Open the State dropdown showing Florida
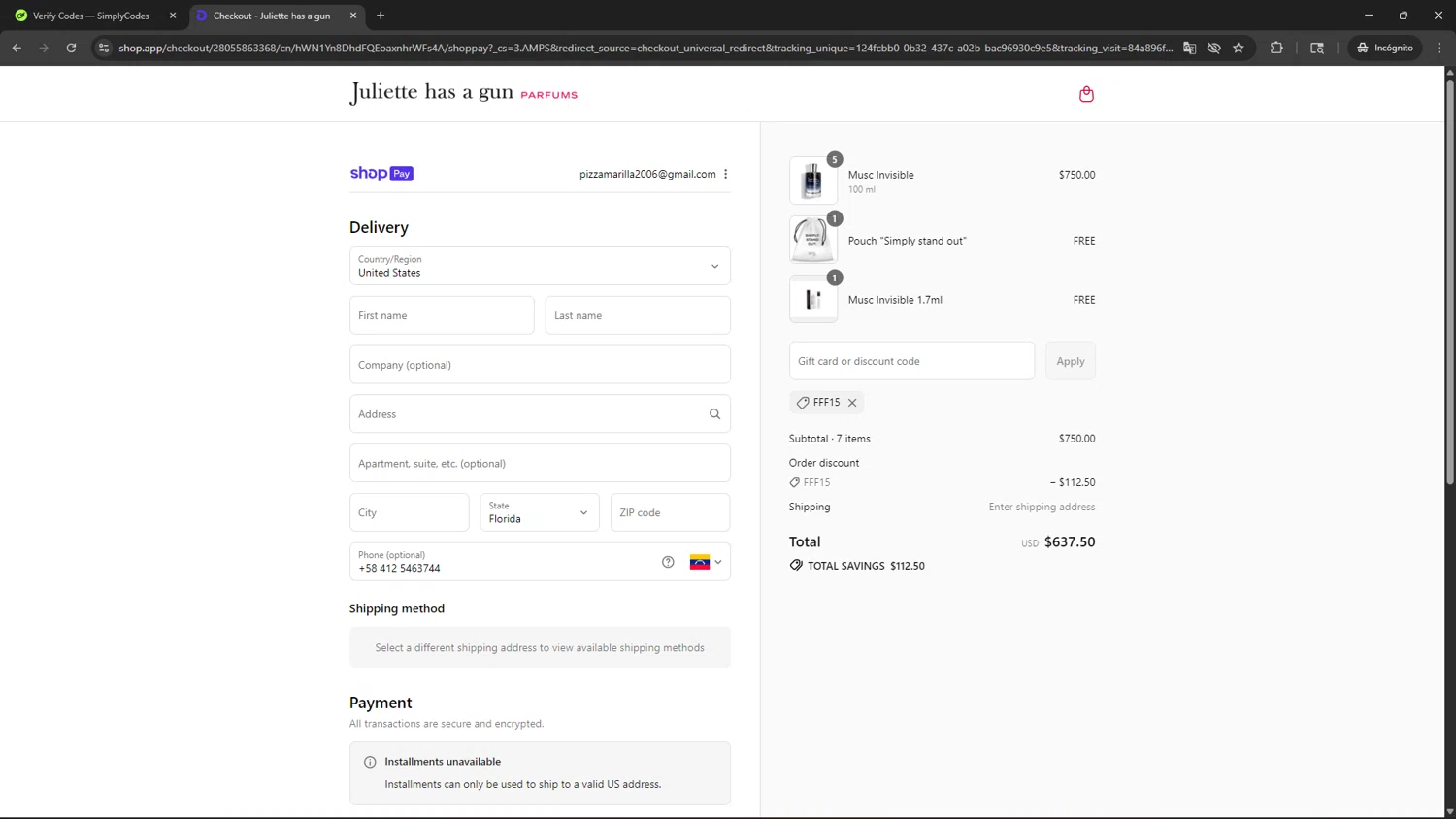The width and height of the screenshot is (1456, 819). click(x=540, y=512)
